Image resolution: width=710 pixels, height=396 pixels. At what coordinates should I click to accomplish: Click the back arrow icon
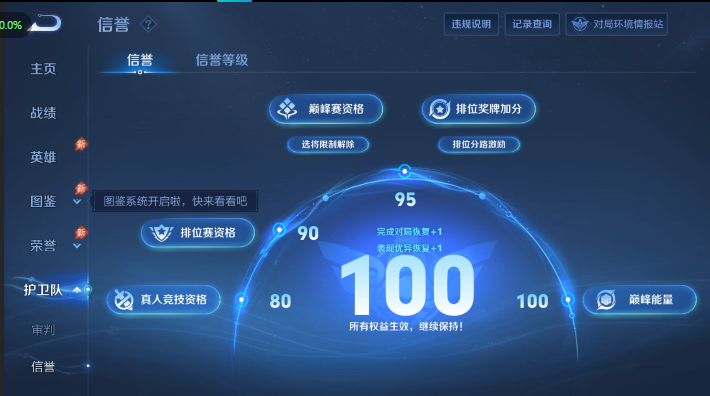(x=45, y=23)
